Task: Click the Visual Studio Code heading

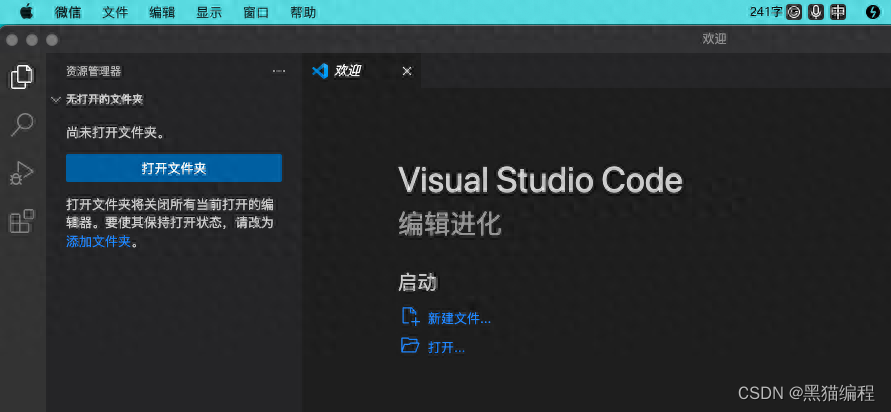Action: (540, 180)
